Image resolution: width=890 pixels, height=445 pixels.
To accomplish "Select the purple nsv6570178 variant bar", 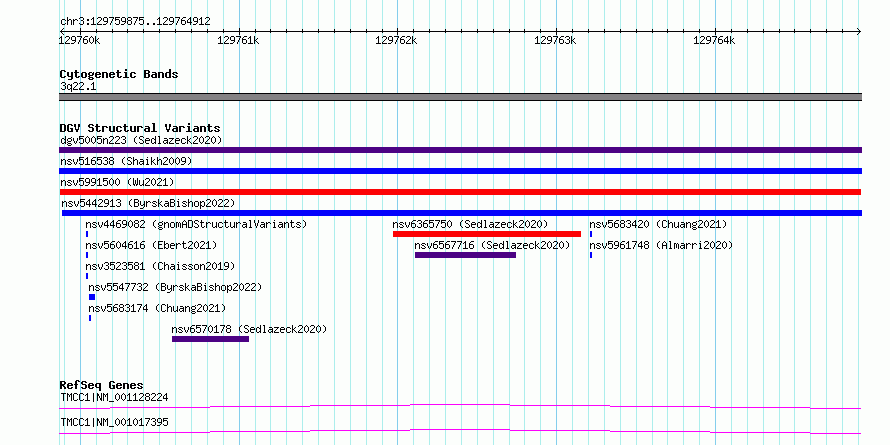I will click(x=211, y=339).
